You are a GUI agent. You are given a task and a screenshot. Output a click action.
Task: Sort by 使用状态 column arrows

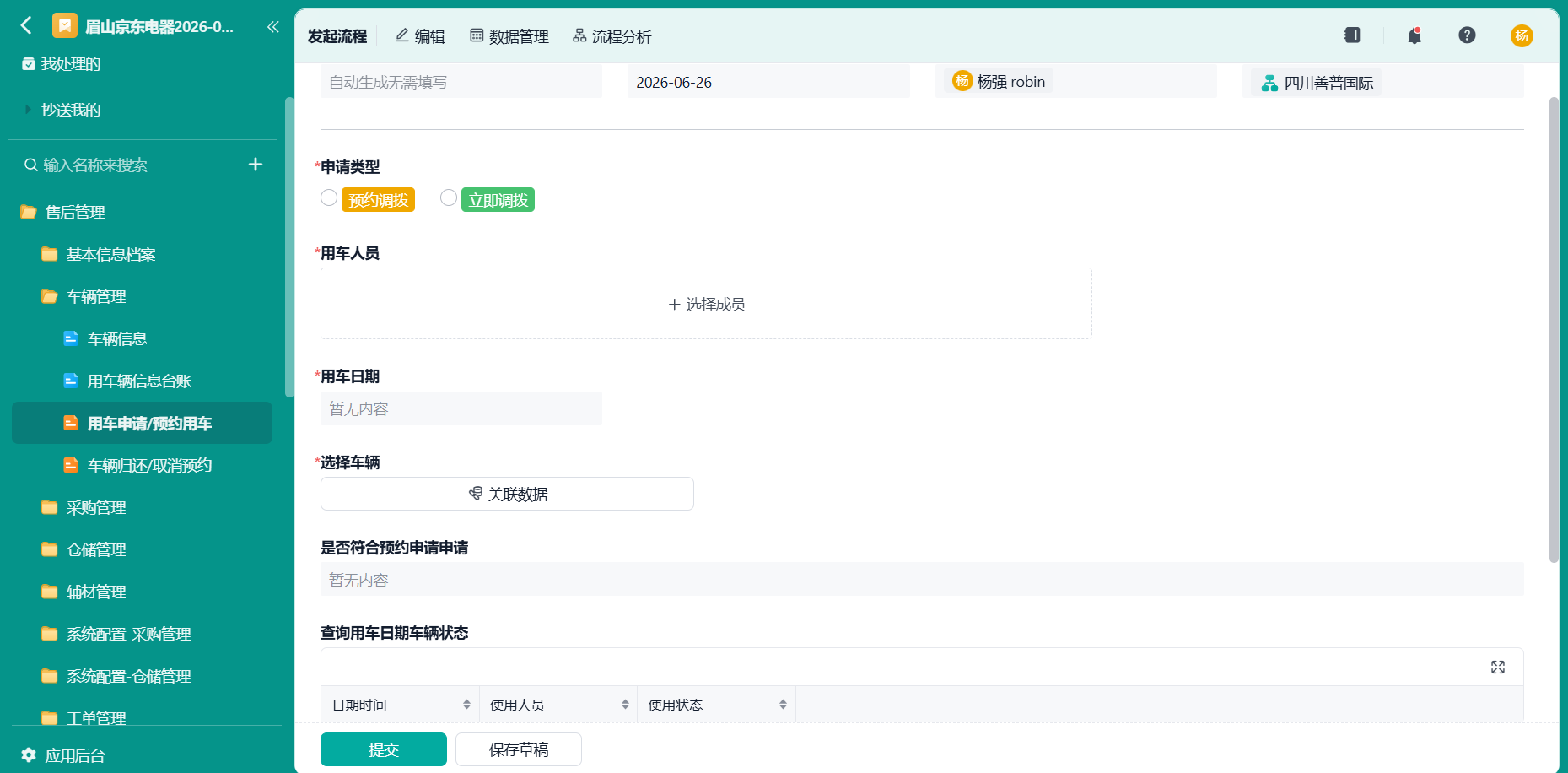[783, 705]
